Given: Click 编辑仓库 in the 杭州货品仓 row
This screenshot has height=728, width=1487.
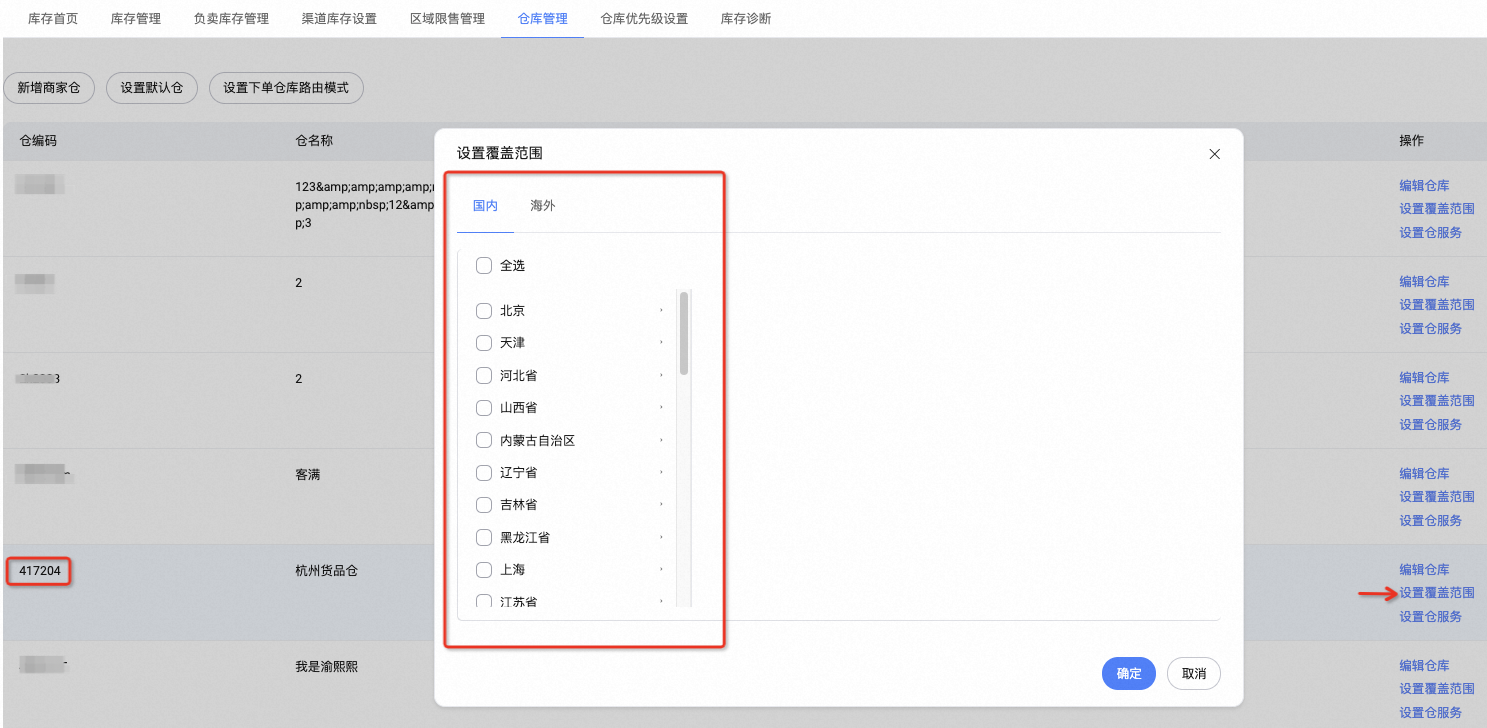Looking at the screenshot, I should [1424, 570].
